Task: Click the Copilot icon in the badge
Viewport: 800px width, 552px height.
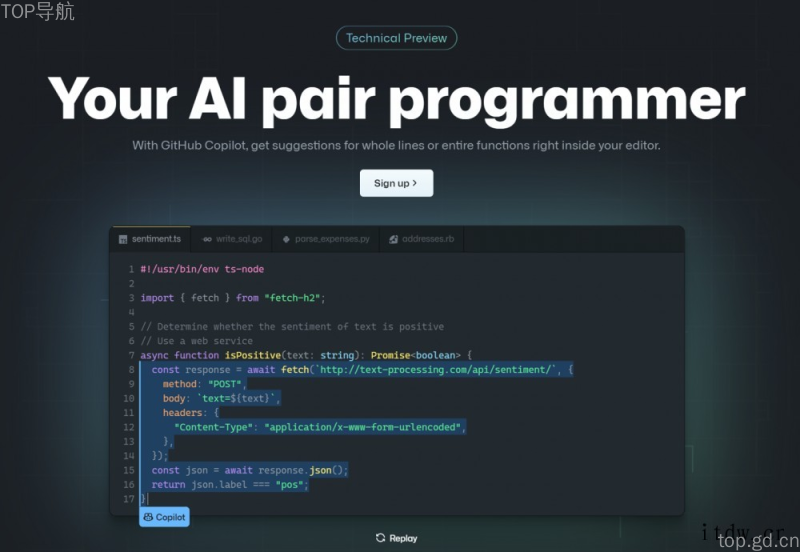Action: click(148, 517)
